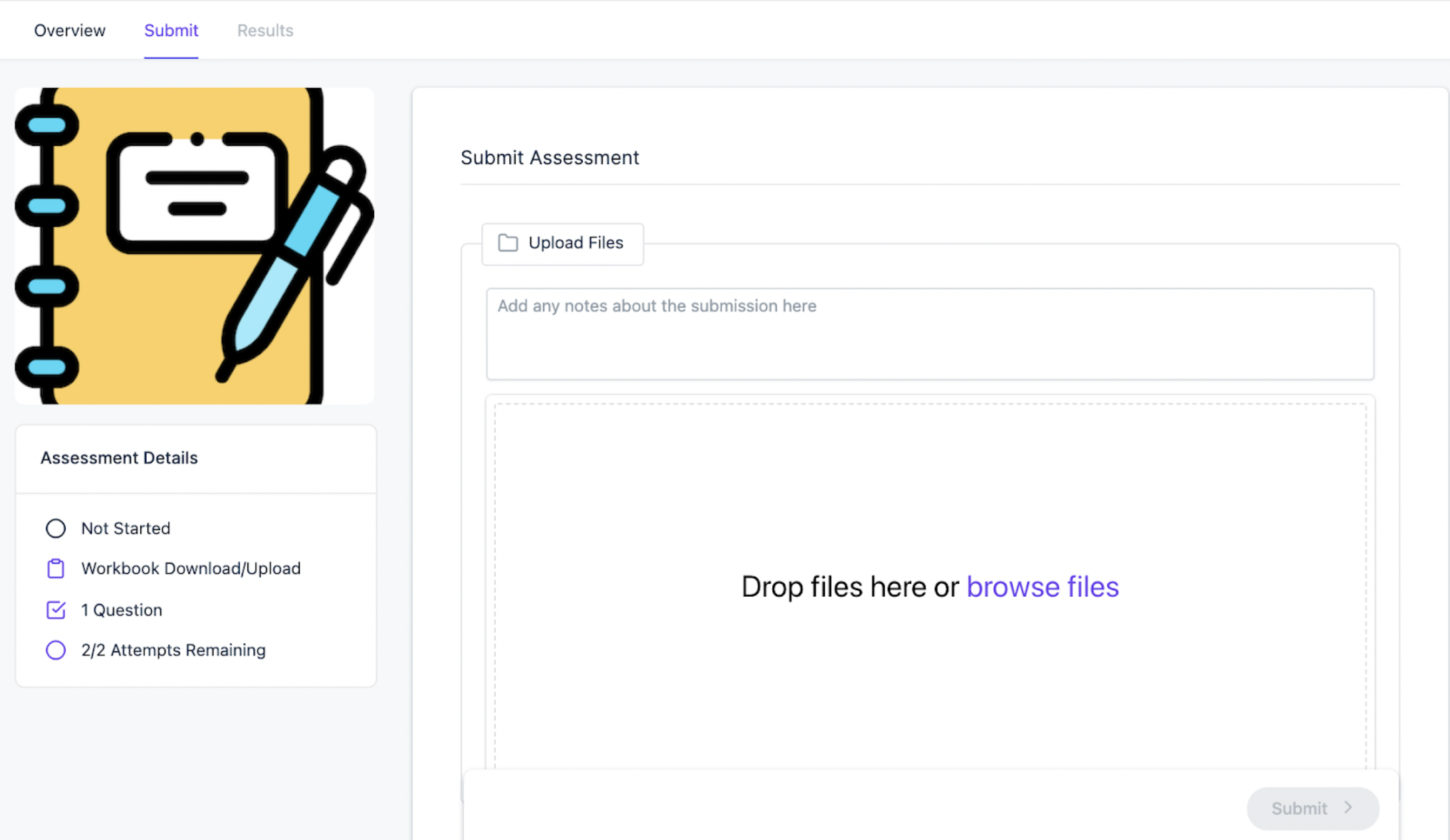The height and width of the screenshot is (840, 1450).
Task: Click the checkmark icon beside 1 Question
Action: pyautogui.click(x=56, y=610)
